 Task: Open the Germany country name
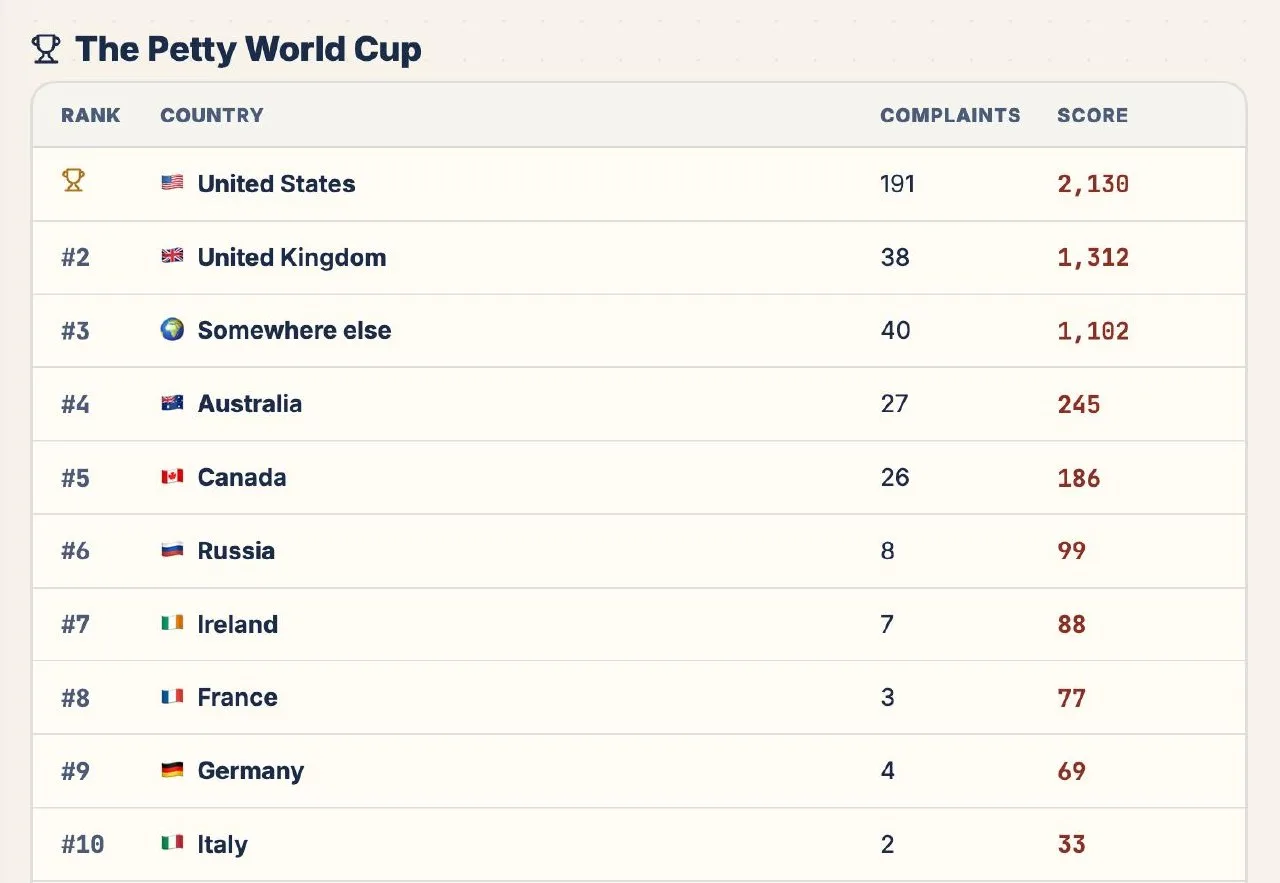(x=251, y=770)
